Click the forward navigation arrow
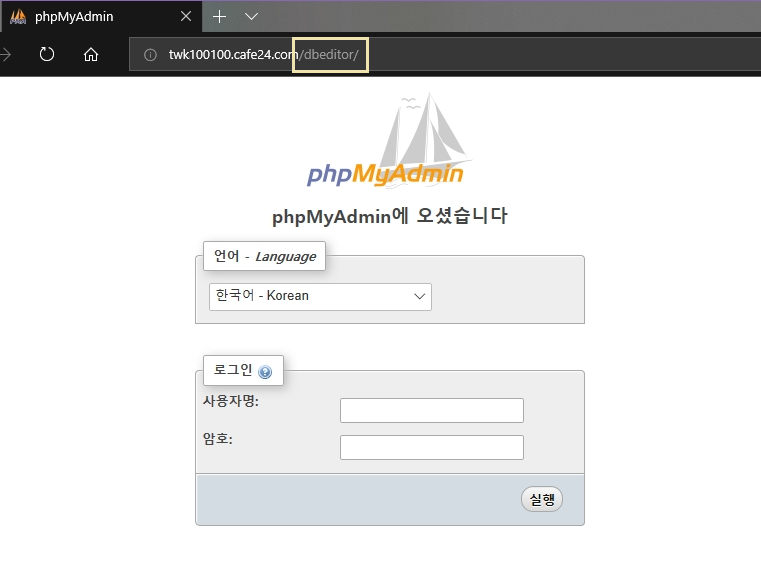 tap(5, 54)
